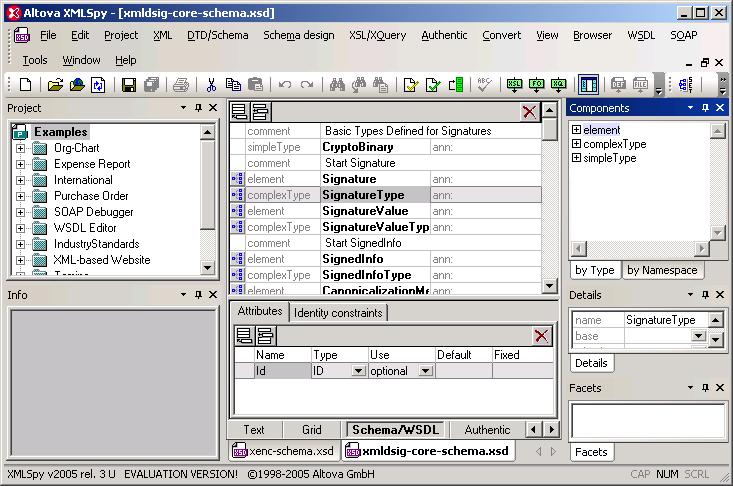The image size is (733, 486).
Task: Select the by Namespace components tab
Action: [662, 270]
